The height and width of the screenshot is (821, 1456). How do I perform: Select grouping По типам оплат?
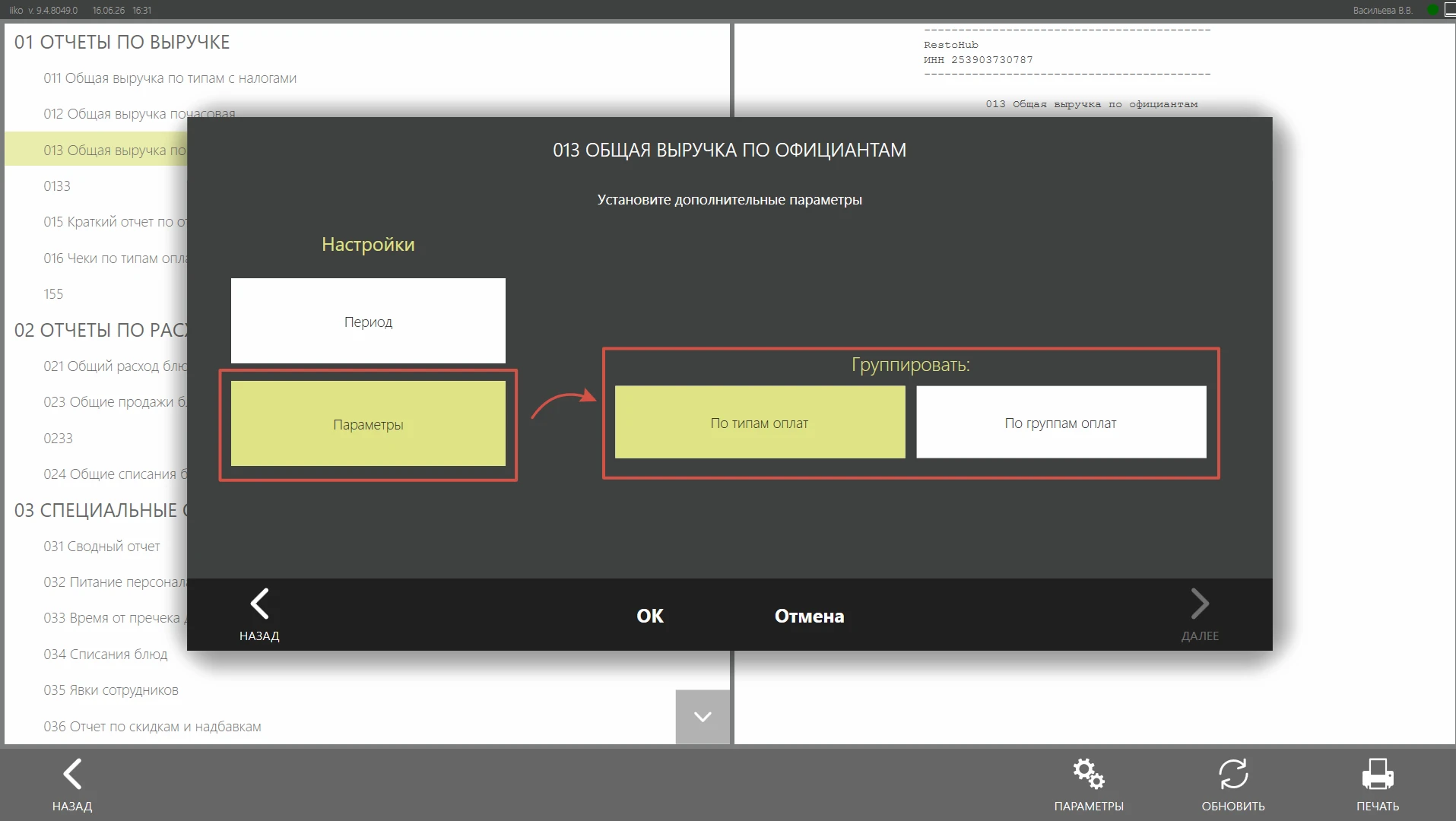pos(760,422)
